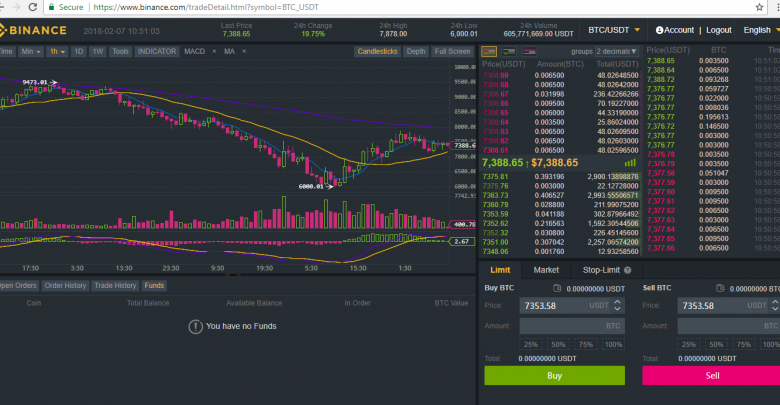
Task: Click the signal bars icon beside last price
Action: [629, 161]
